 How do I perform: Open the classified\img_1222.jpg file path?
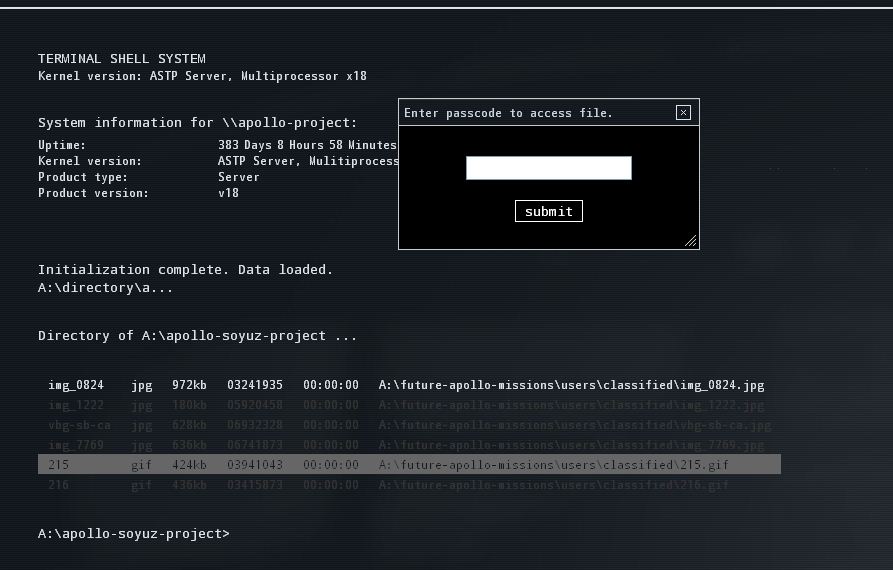click(571, 405)
